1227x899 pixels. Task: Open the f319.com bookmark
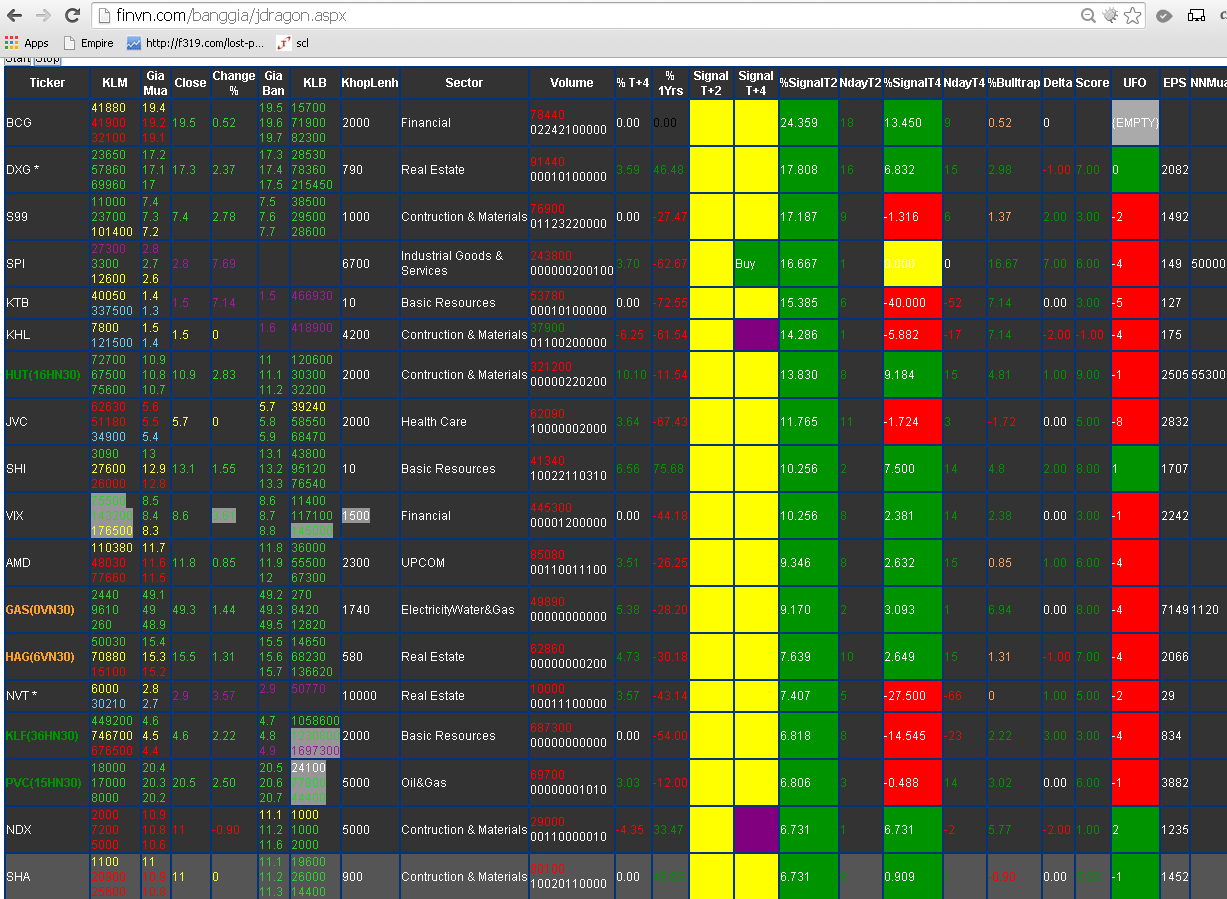(x=195, y=43)
